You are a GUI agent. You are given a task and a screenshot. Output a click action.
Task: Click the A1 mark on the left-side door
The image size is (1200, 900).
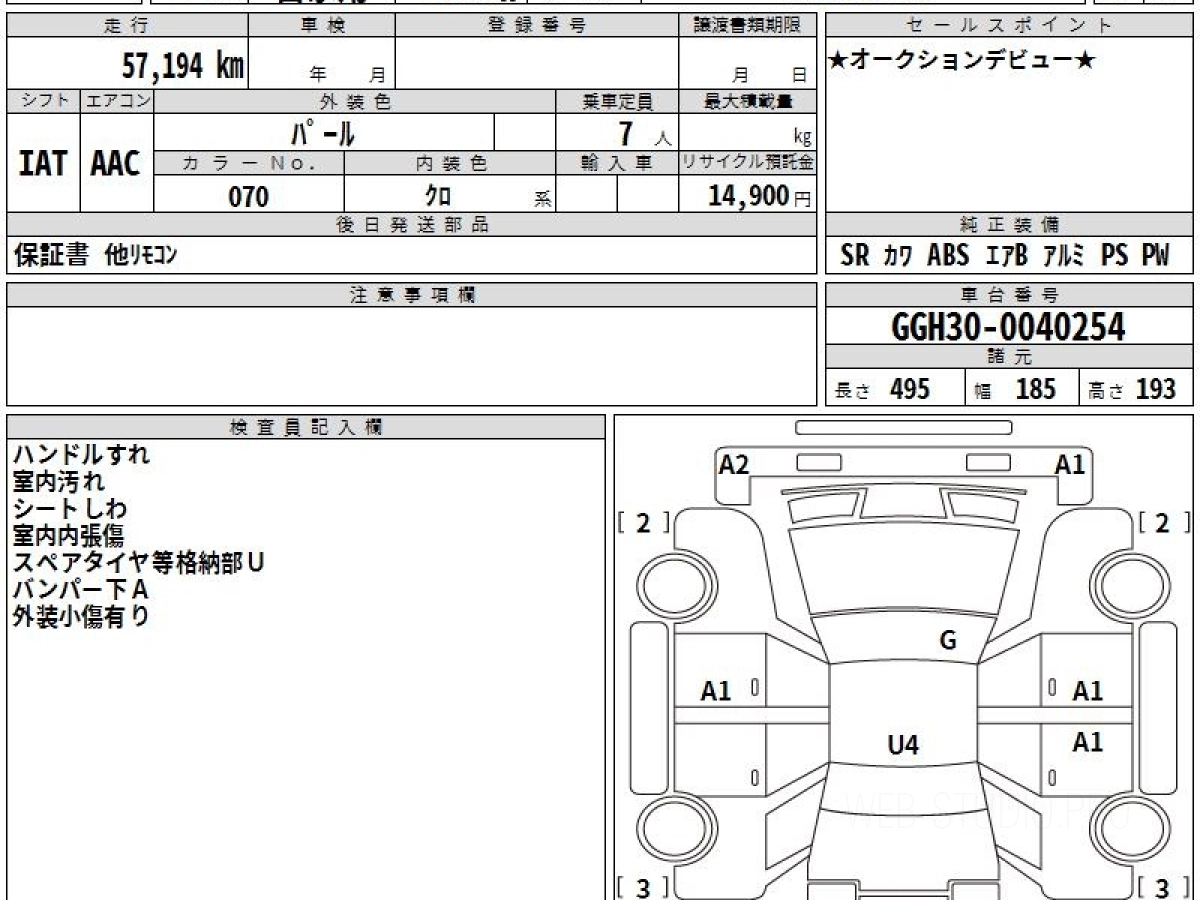pyautogui.click(x=716, y=691)
